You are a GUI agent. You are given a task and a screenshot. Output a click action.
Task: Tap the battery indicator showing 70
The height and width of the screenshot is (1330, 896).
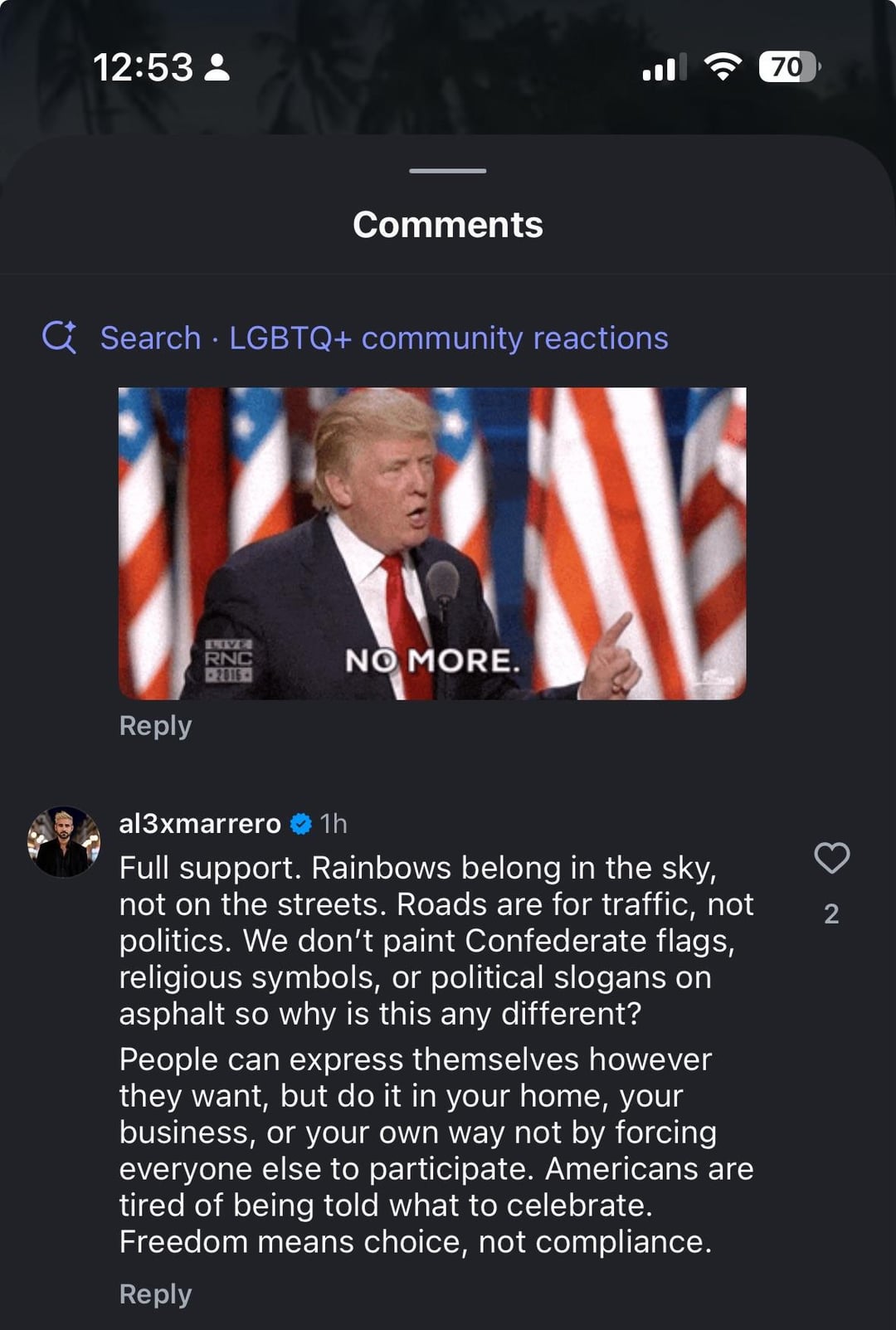click(x=789, y=66)
